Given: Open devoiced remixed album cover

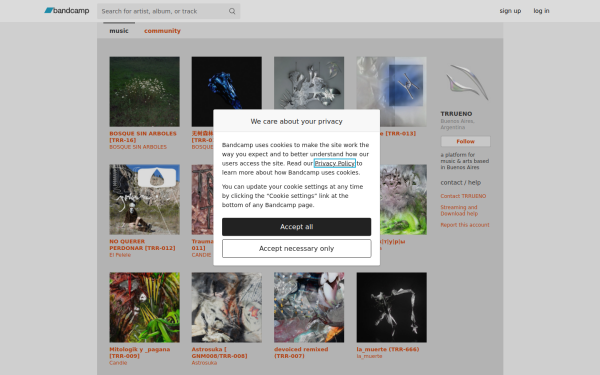Looking at the screenshot, I should [309, 308].
